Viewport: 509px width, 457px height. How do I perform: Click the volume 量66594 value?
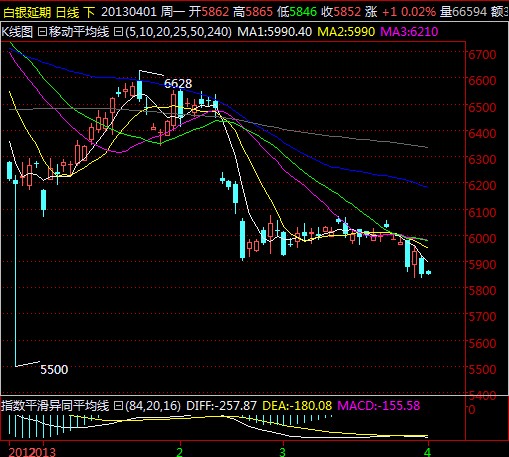click(x=463, y=12)
